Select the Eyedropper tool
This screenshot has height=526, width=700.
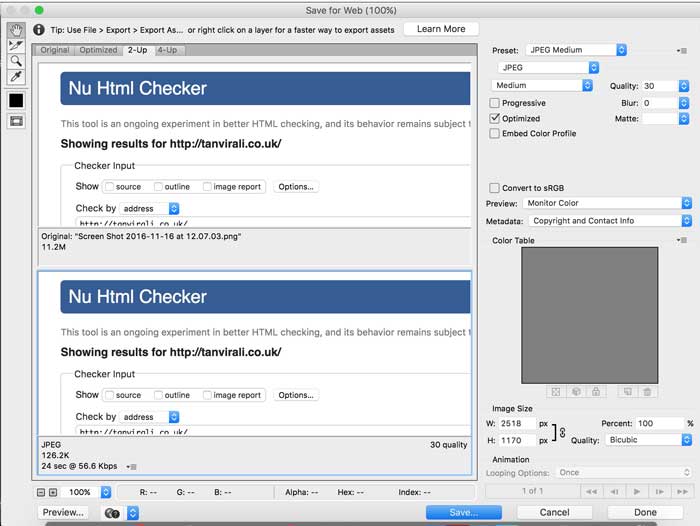click(x=16, y=76)
